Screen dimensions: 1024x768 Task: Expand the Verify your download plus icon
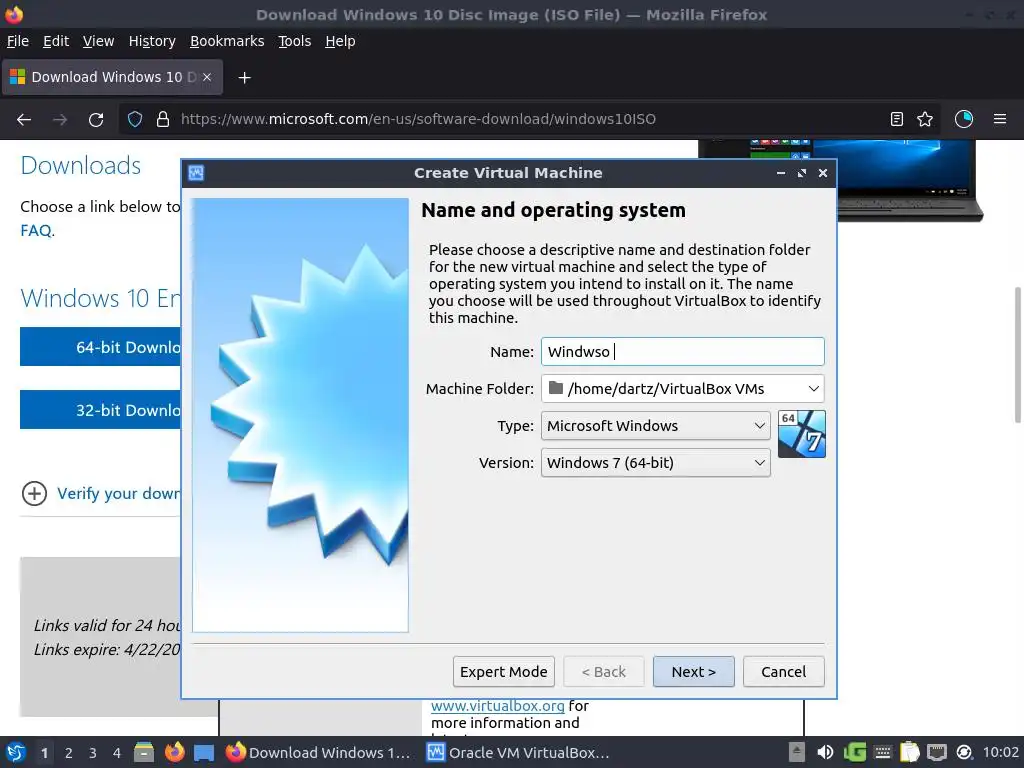click(x=35, y=494)
